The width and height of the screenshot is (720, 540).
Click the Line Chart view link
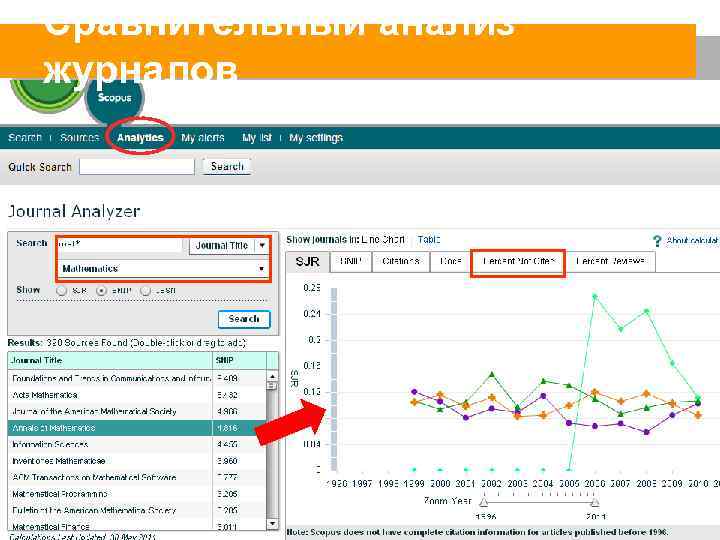click(383, 240)
